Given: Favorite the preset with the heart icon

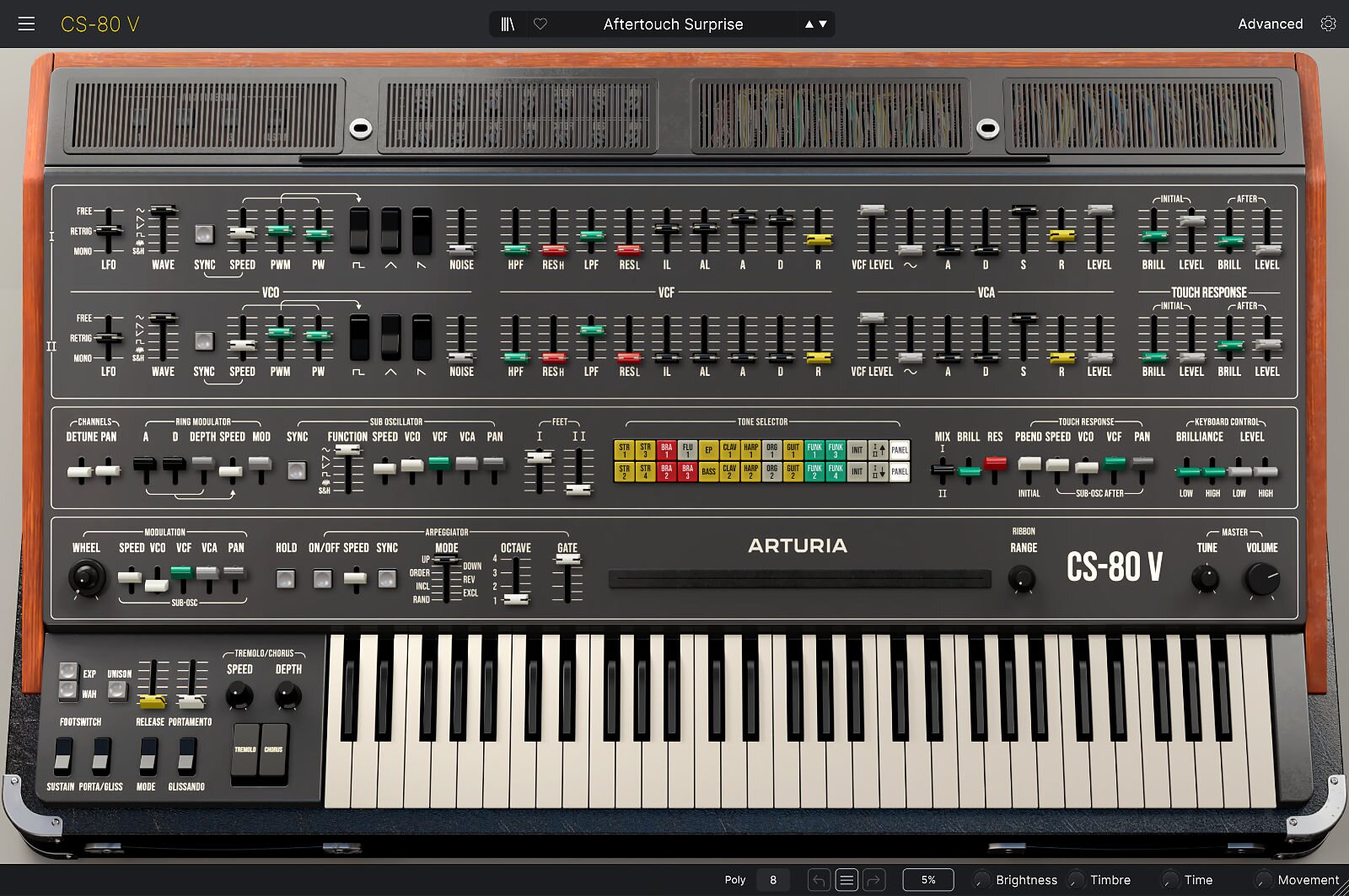Looking at the screenshot, I should (x=540, y=24).
